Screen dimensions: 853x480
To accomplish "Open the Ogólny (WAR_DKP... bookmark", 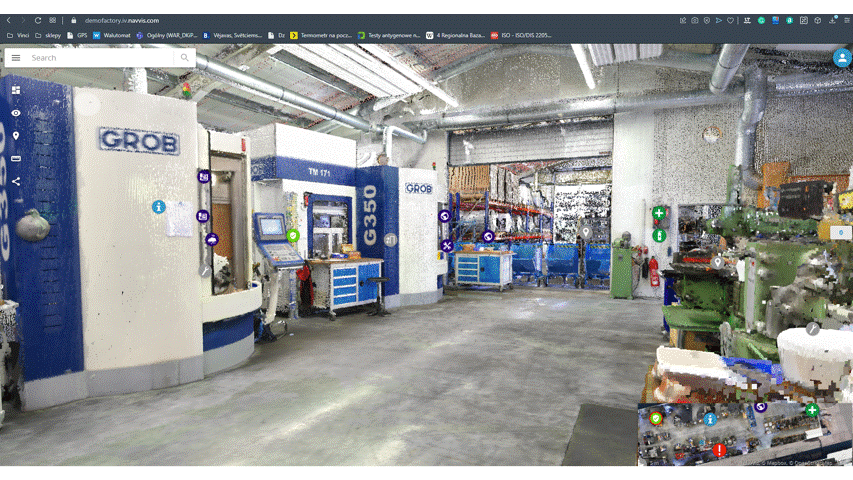I will pos(166,35).
